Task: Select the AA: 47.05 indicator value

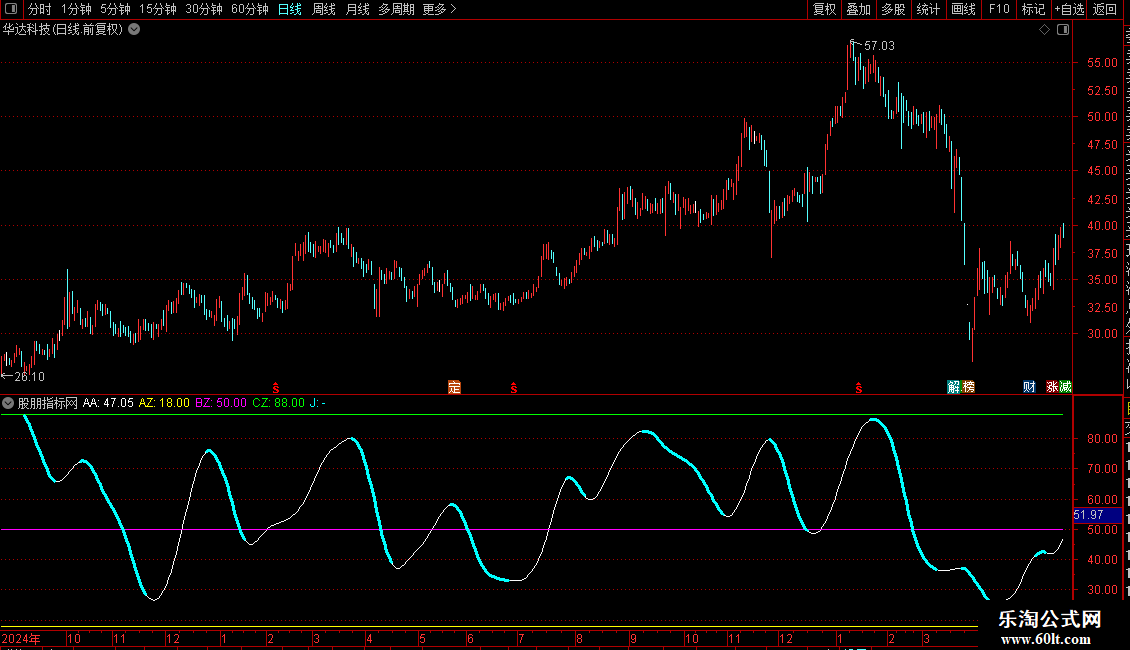Action: (108, 403)
